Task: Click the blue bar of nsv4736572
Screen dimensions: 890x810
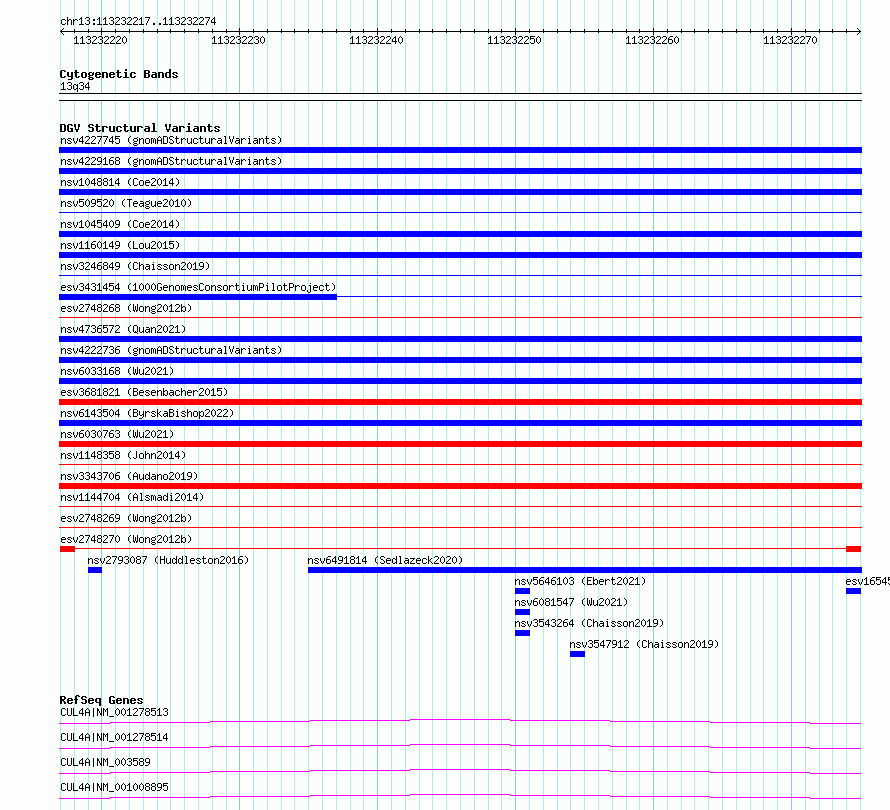Action: (x=460, y=339)
